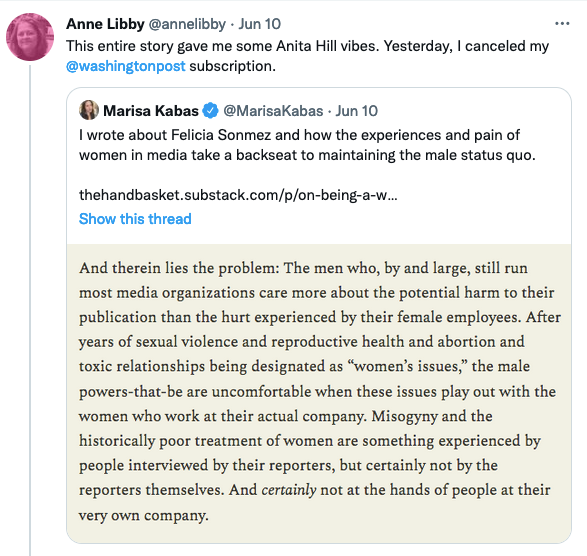Click Anne Libby's profile avatar
Image resolution: width=587 pixels, height=556 pixels.
30,37
